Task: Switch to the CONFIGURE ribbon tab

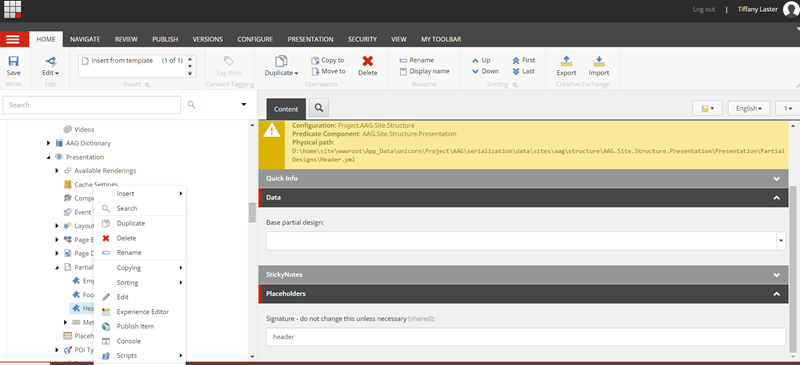Action: pos(255,39)
